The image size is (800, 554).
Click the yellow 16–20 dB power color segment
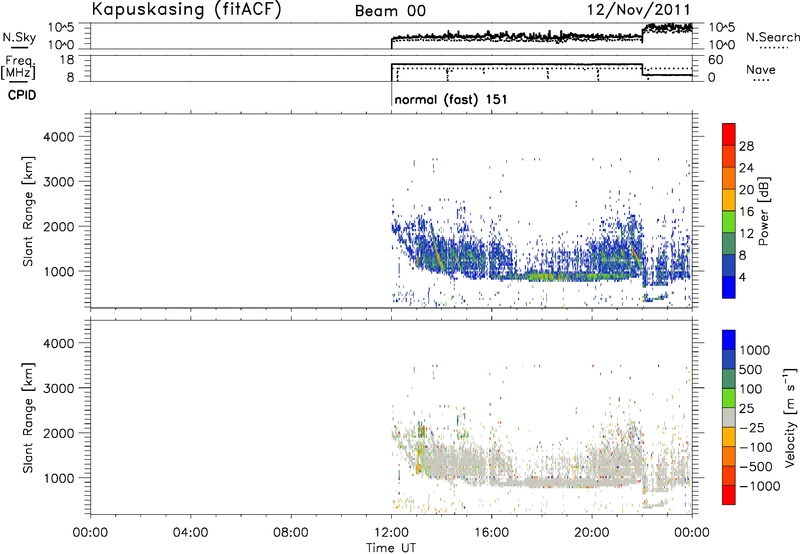[x=729, y=200]
